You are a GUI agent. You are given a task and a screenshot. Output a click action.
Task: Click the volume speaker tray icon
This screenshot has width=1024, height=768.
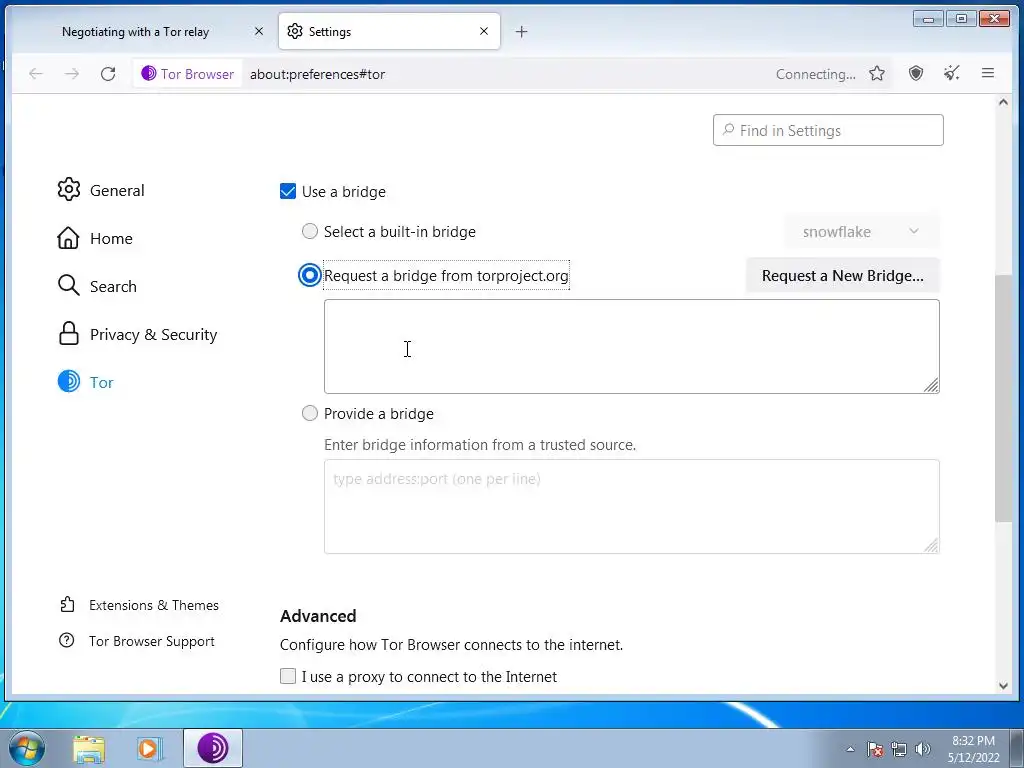923,749
